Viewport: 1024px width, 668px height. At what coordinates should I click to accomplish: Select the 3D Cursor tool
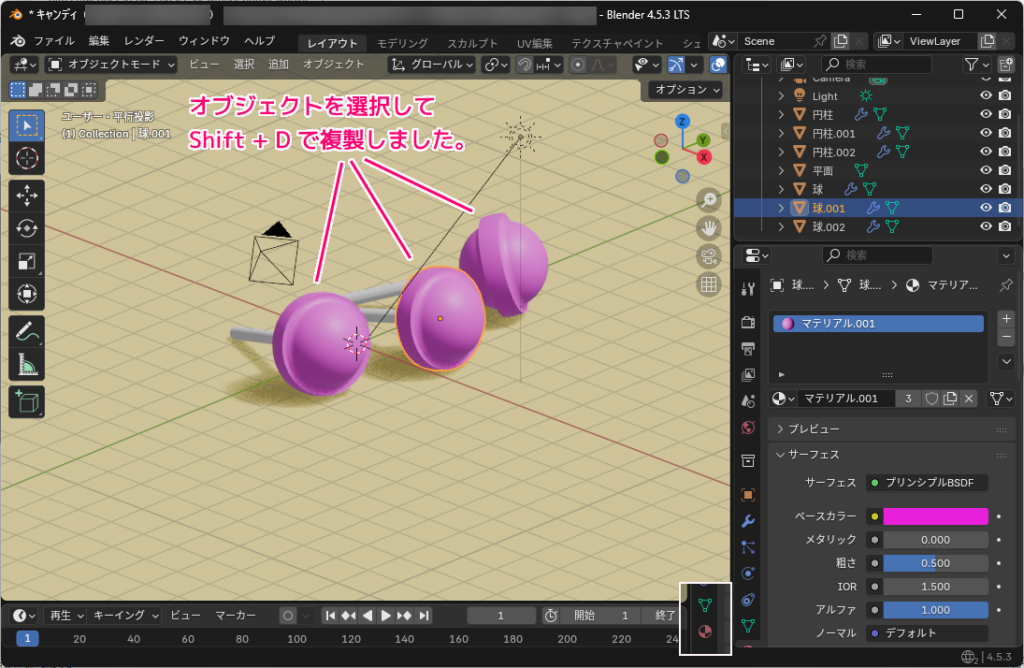pyautogui.click(x=27, y=158)
